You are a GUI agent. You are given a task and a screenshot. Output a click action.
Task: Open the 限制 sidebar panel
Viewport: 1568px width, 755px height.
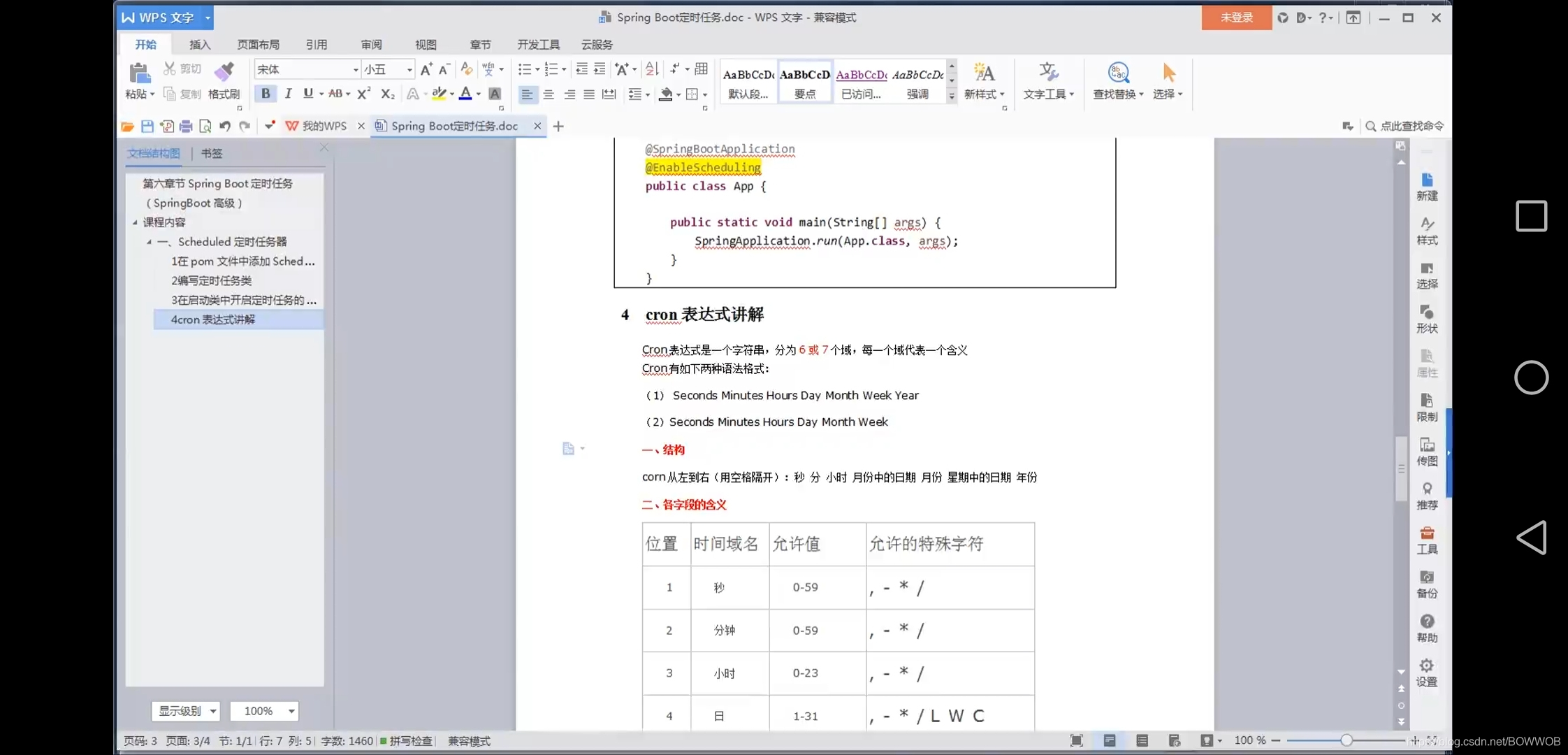coord(1427,408)
